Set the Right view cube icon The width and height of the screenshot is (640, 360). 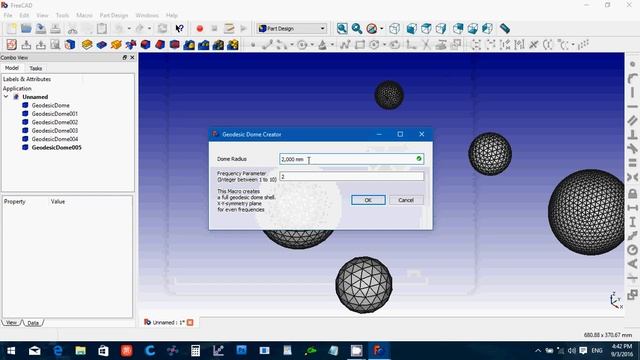click(x=441, y=29)
